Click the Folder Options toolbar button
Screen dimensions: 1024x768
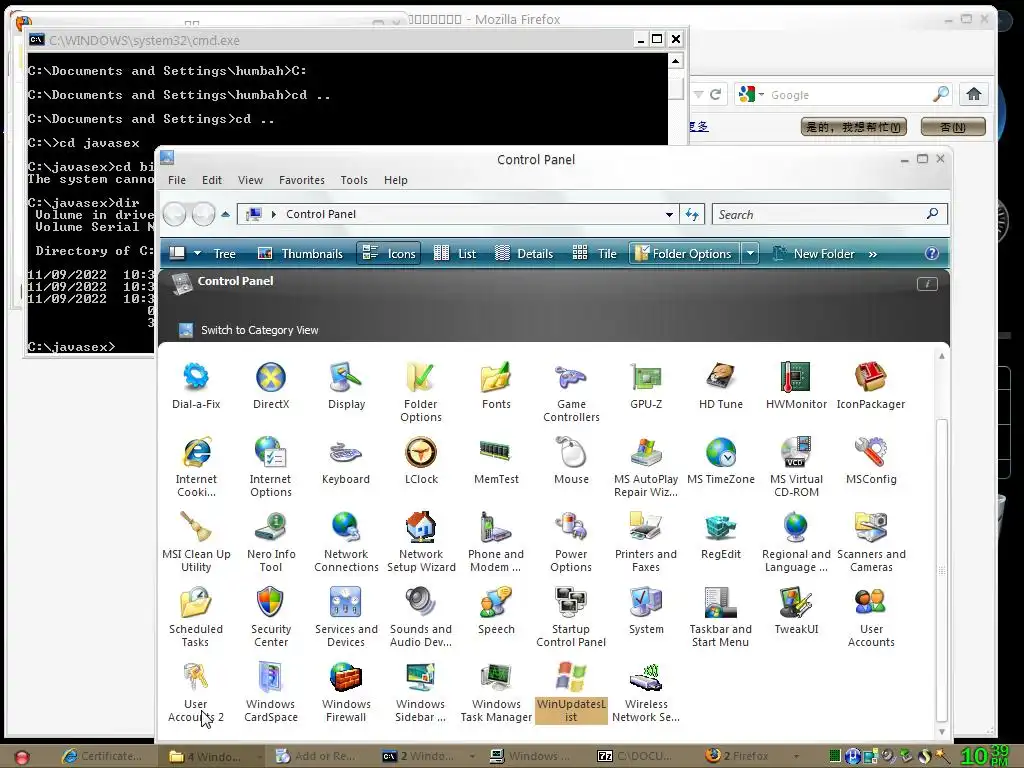(x=684, y=253)
